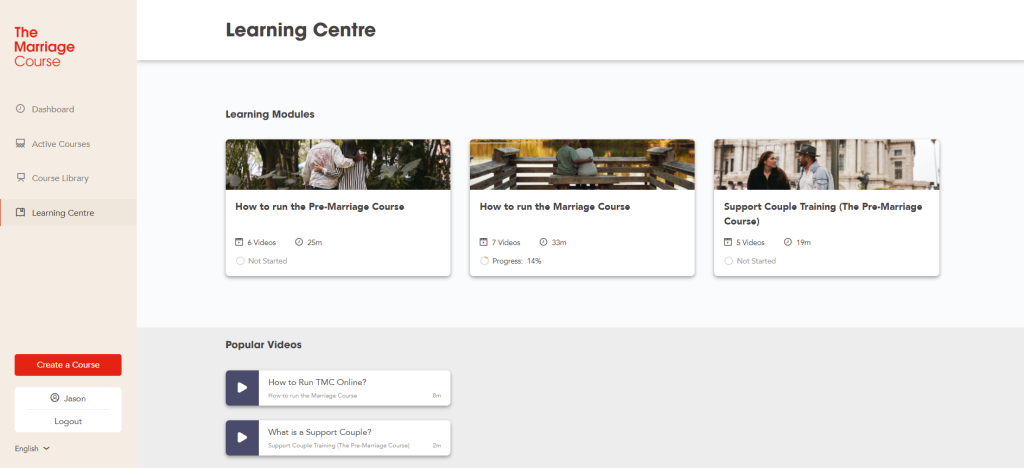Click the videos icon on Pre-Marriage Course card
Viewport: 1024px width, 468px height.
tap(239, 242)
